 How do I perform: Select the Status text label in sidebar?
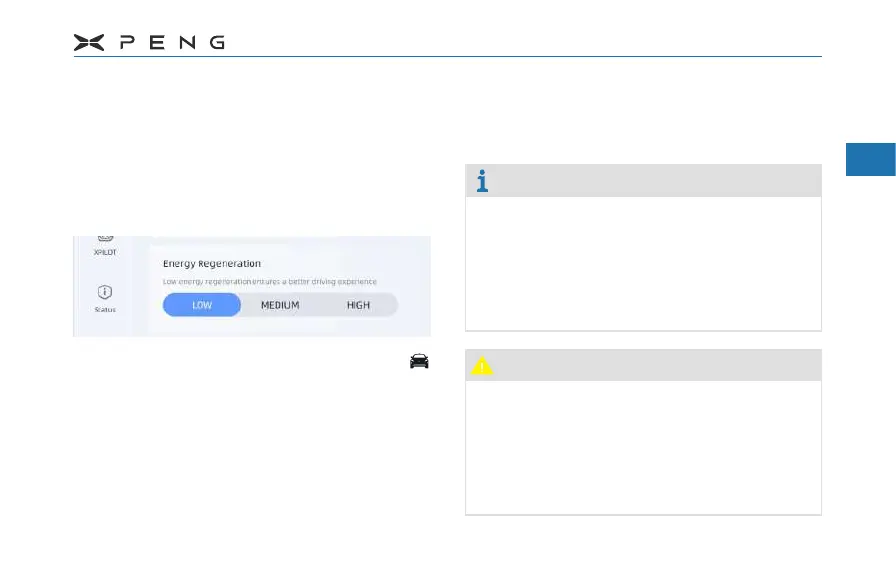click(x=105, y=309)
